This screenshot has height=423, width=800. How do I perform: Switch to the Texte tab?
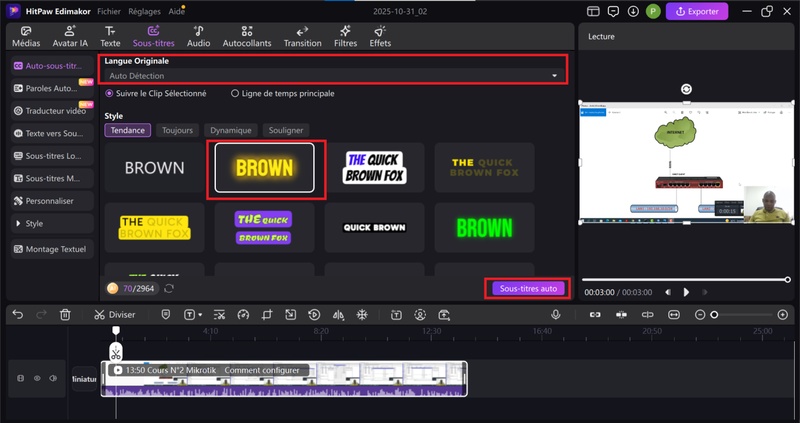pos(110,37)
